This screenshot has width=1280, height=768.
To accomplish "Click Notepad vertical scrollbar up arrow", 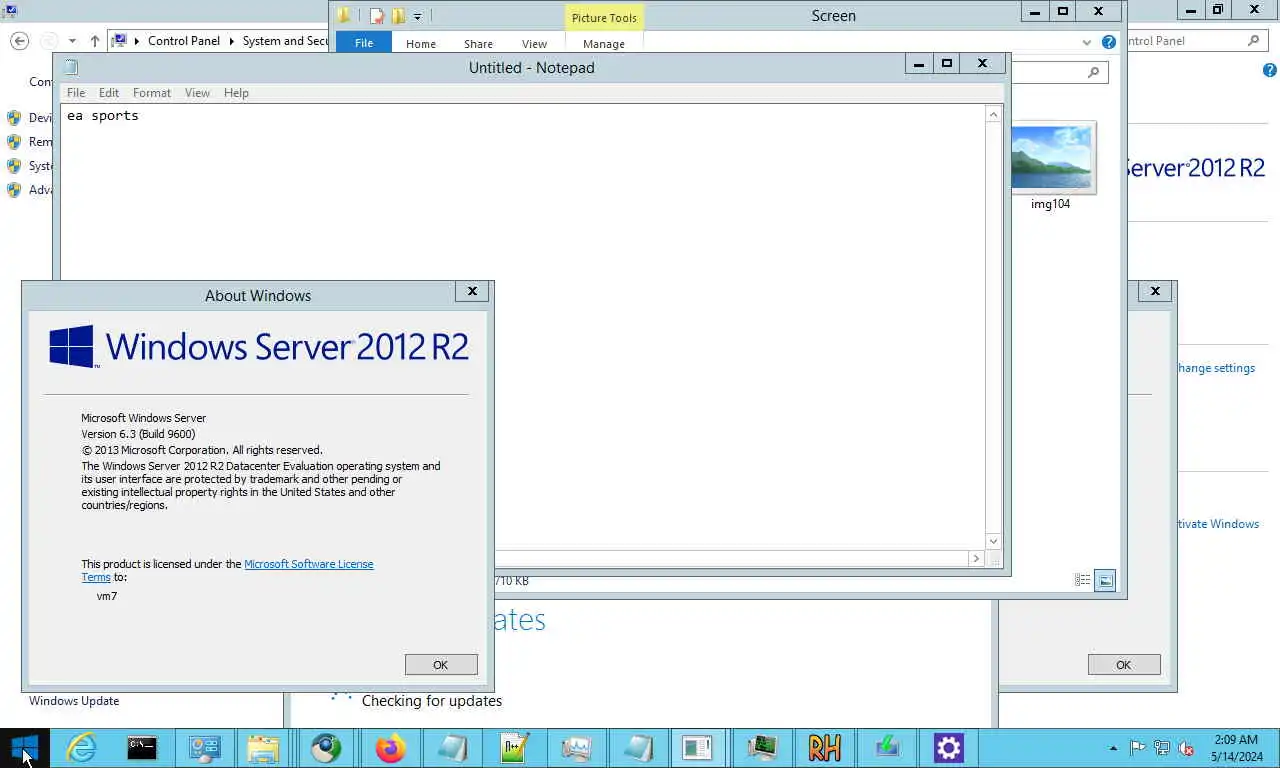I will (x=993, y=115).
